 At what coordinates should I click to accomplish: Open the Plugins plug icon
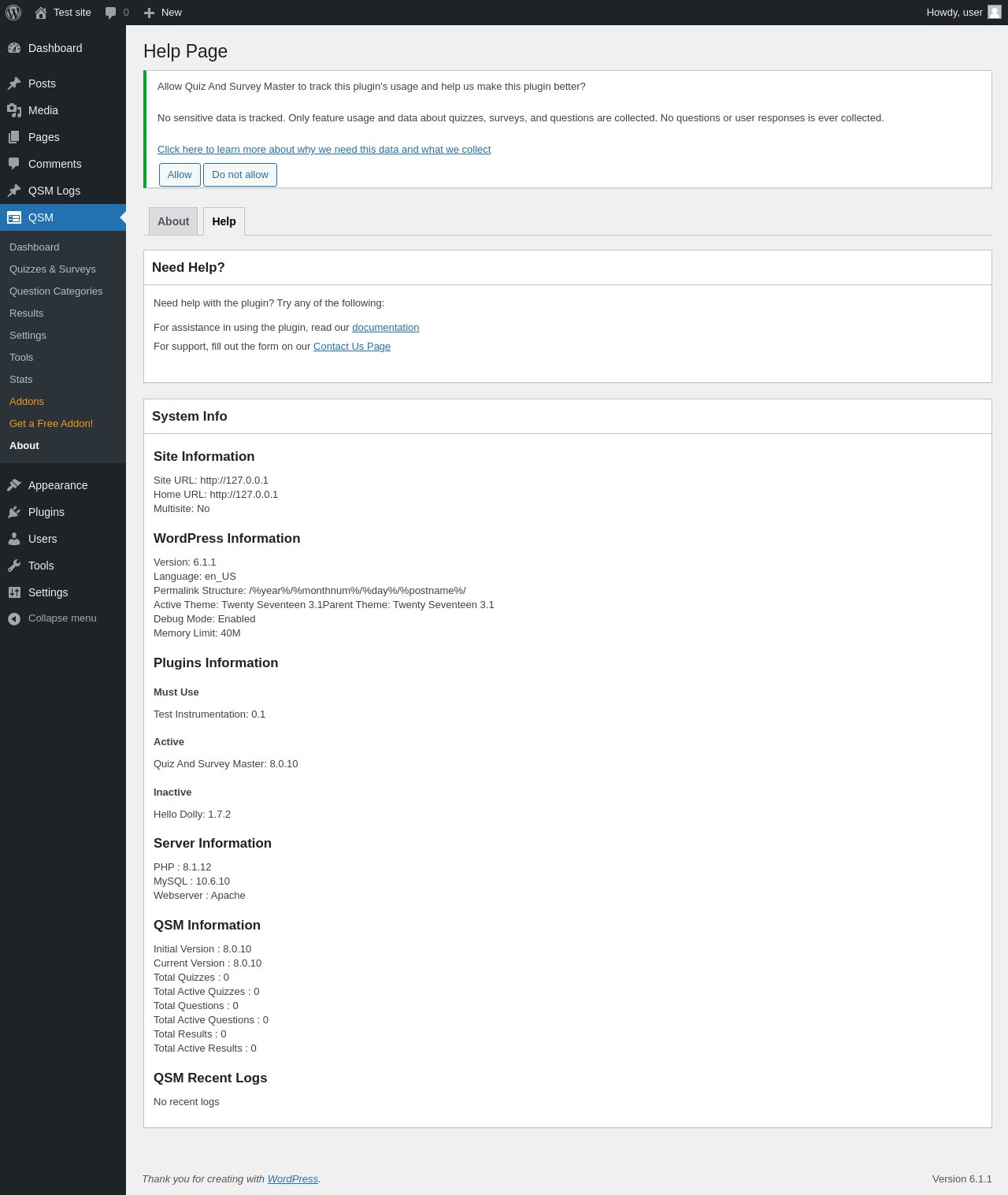pyautogui.click(x=14, y=512)
